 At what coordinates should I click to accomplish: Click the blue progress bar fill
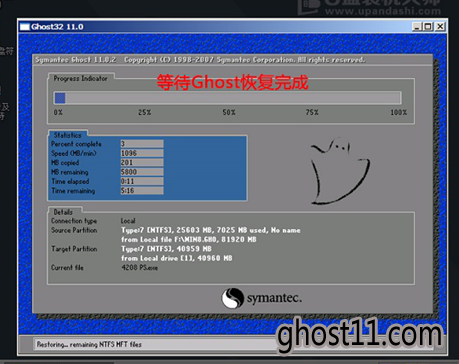pos(60,98)
